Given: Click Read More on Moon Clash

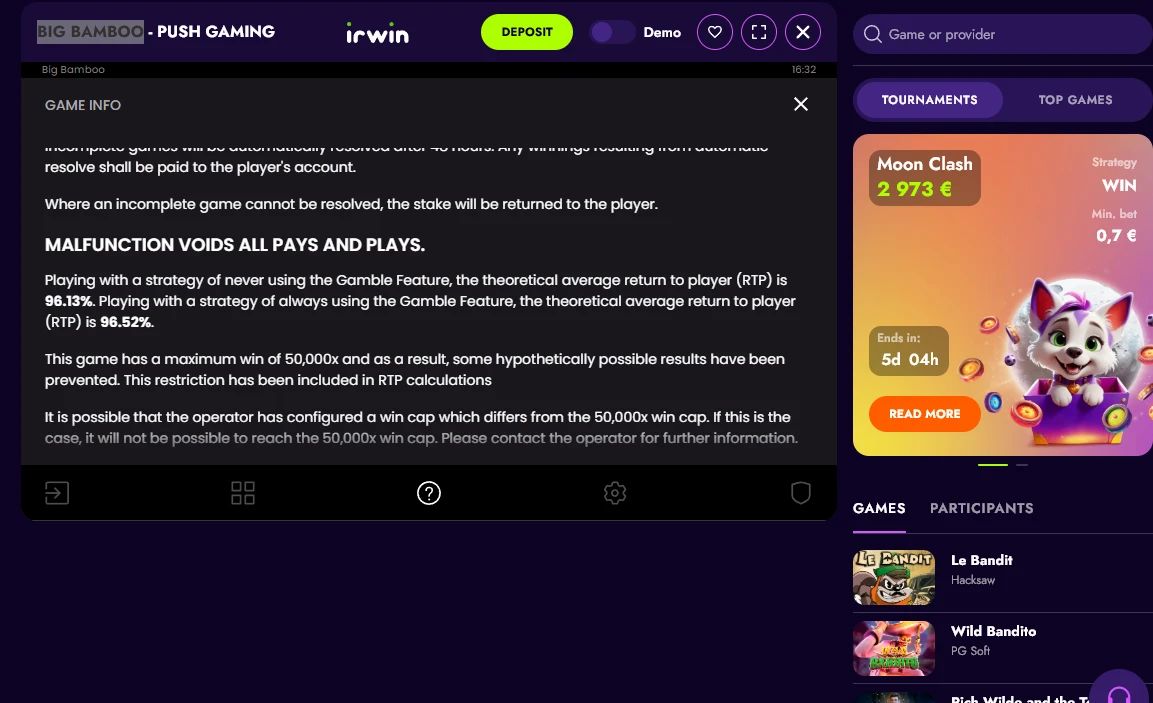Looking at the screenshot, I should coord(924,414).
